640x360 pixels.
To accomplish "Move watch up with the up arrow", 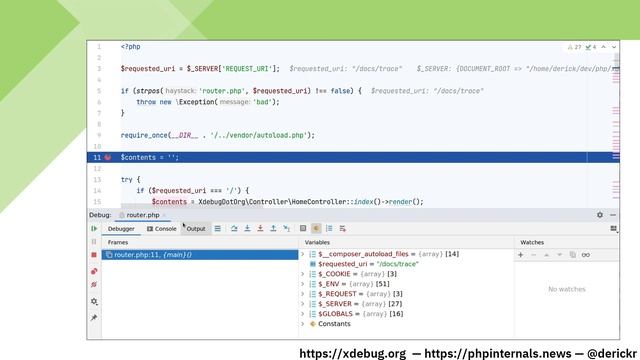I will coord(547,255).
